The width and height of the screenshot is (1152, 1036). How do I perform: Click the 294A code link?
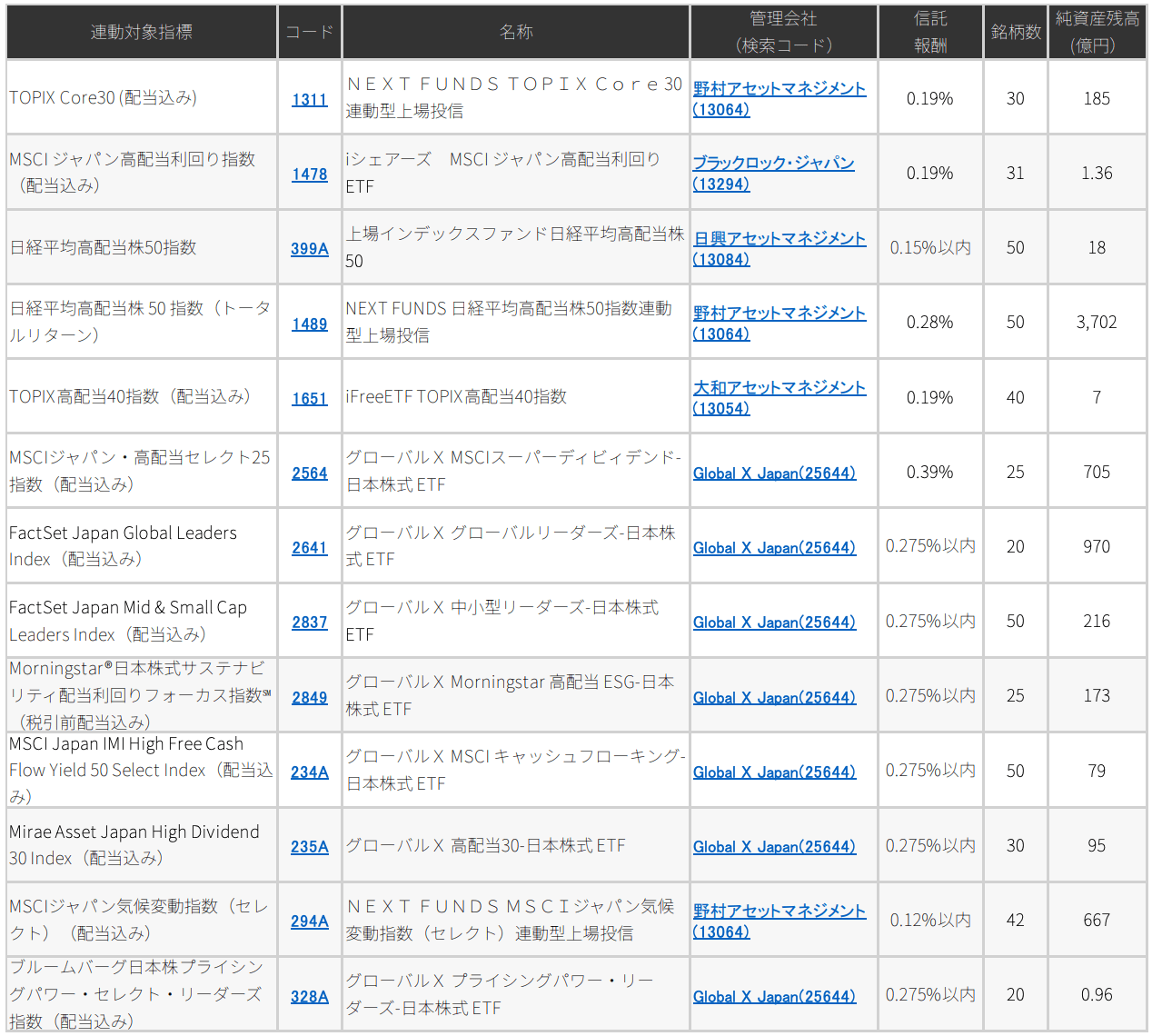pos(309,921)
